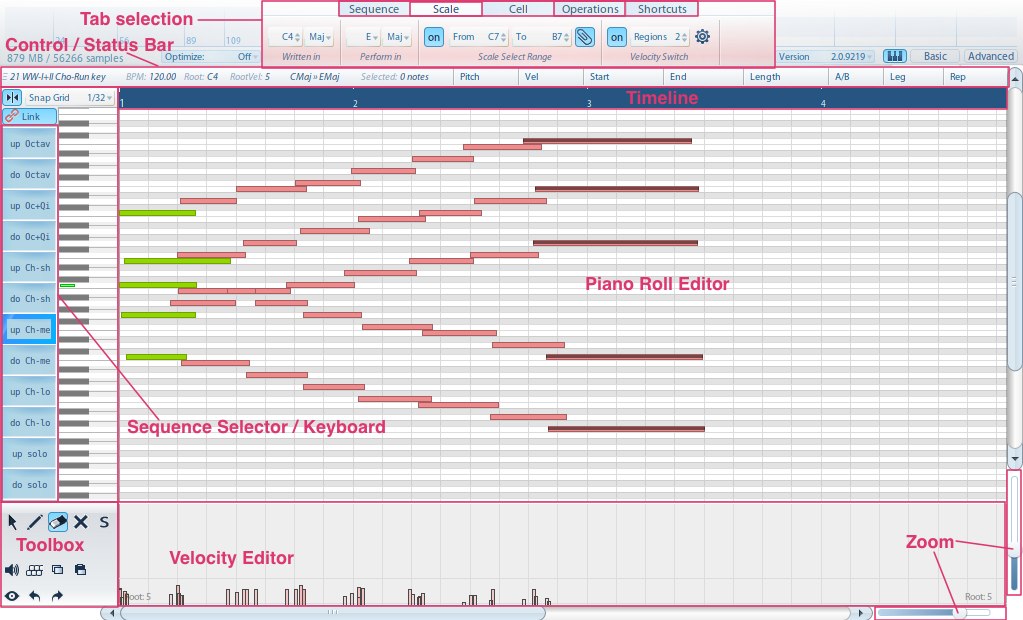Click the scroll left arrow

[x=112, y=613]
